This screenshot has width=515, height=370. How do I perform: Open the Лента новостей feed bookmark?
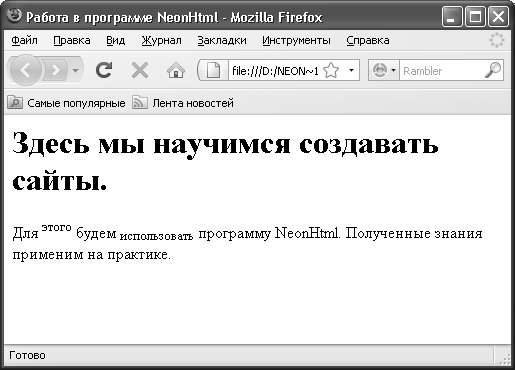coord(183,103)
